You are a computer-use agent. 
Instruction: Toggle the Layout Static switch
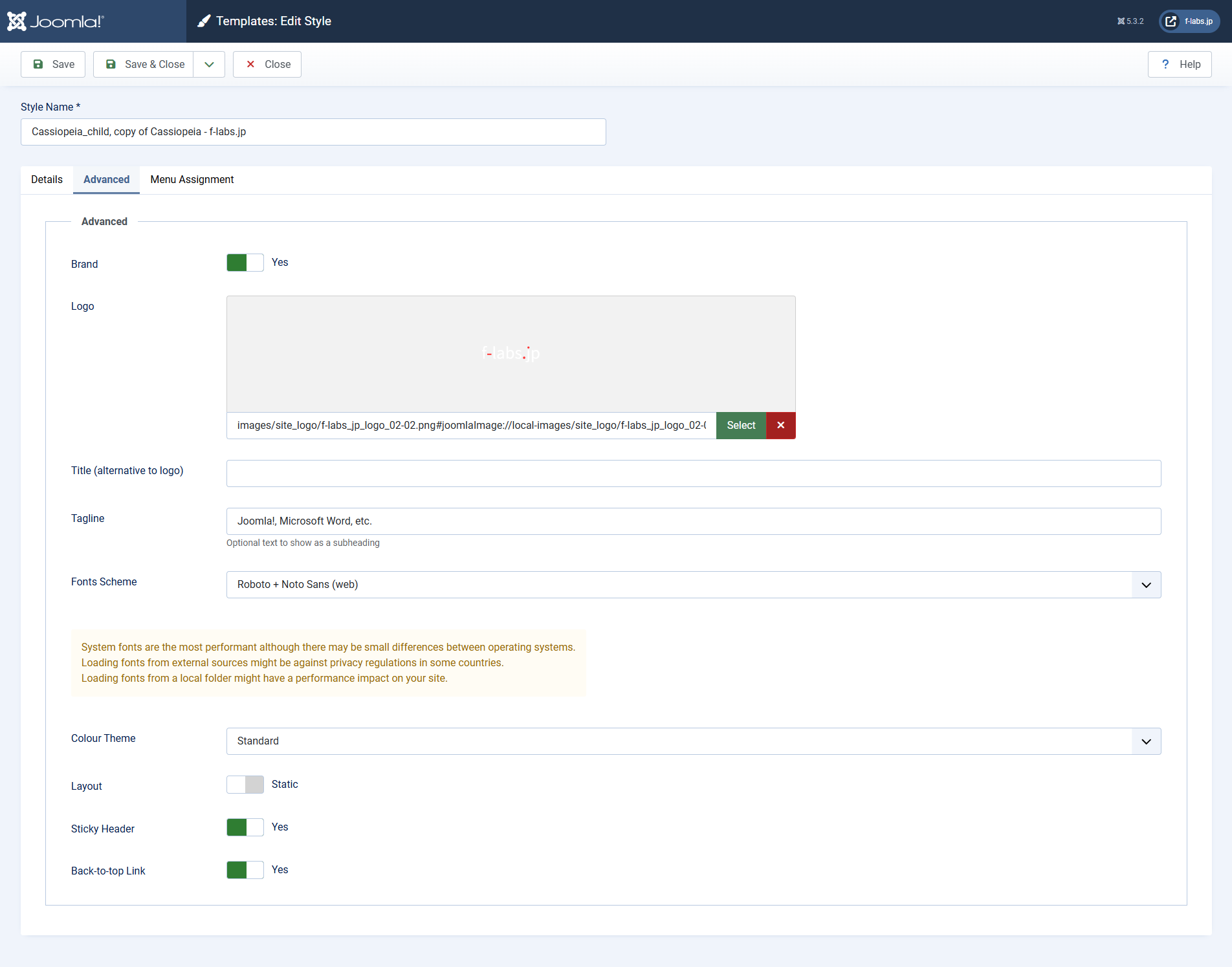point(245,785)
